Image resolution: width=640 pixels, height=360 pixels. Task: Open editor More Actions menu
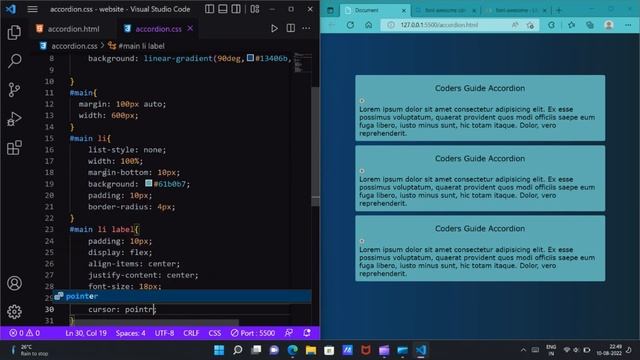coord(306,28)
